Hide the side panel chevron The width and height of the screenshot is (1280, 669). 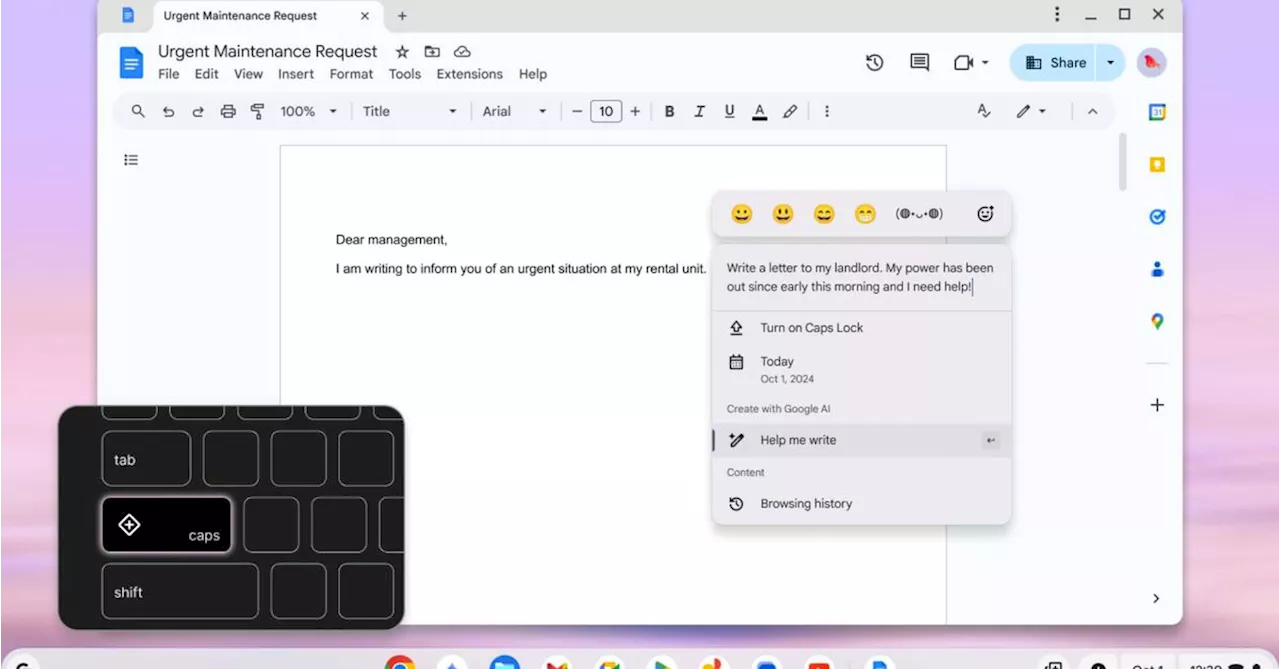[x=1156, y=598]
